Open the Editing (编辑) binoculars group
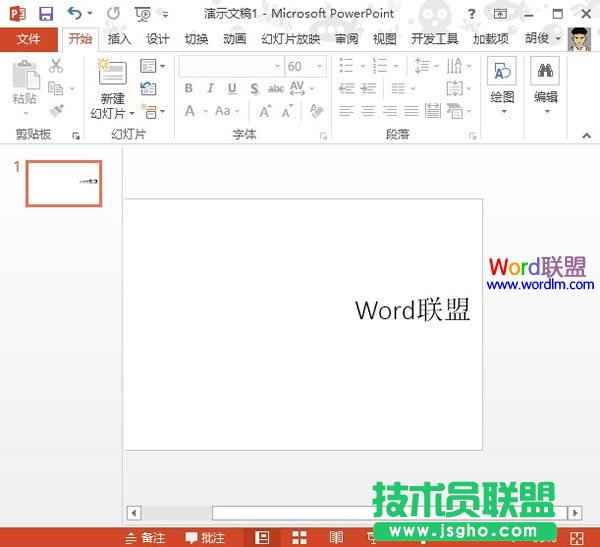The width and height of the screenshot is (600, 547). coord(545,86)
